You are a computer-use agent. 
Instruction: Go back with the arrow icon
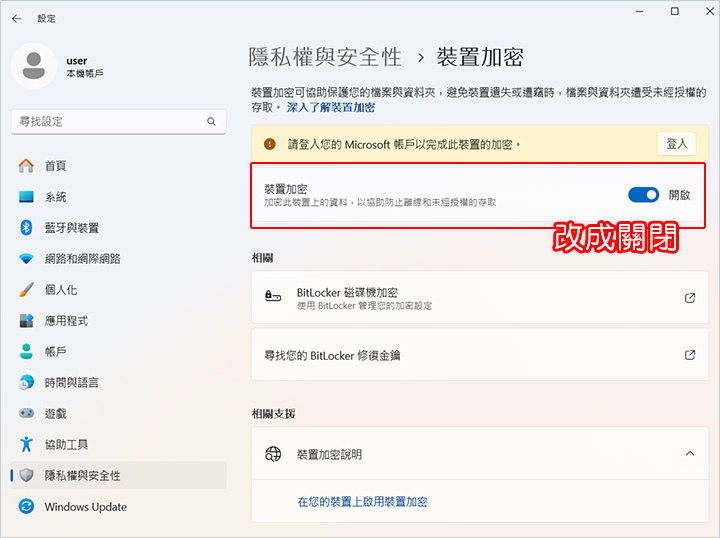click(x=17, y=18)
